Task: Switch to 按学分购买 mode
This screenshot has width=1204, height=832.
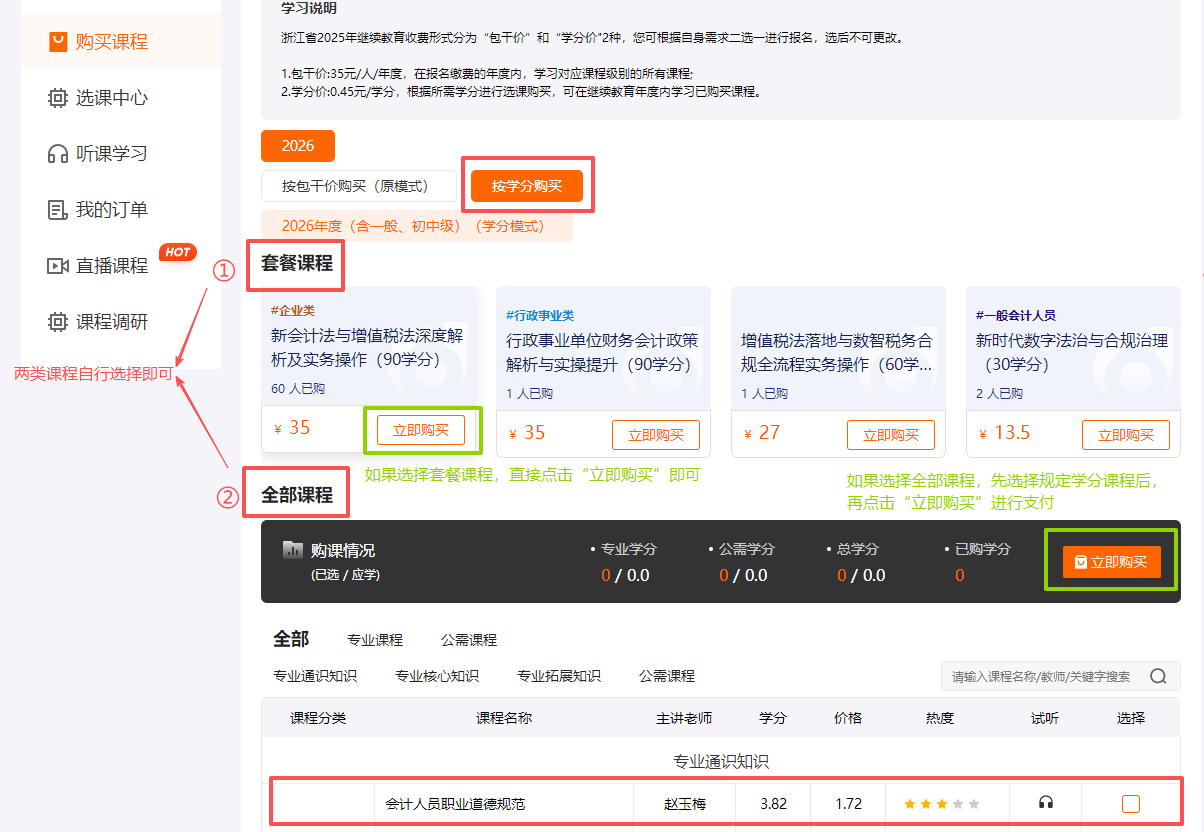Action: pyautogui.click(x=527, y=185)
